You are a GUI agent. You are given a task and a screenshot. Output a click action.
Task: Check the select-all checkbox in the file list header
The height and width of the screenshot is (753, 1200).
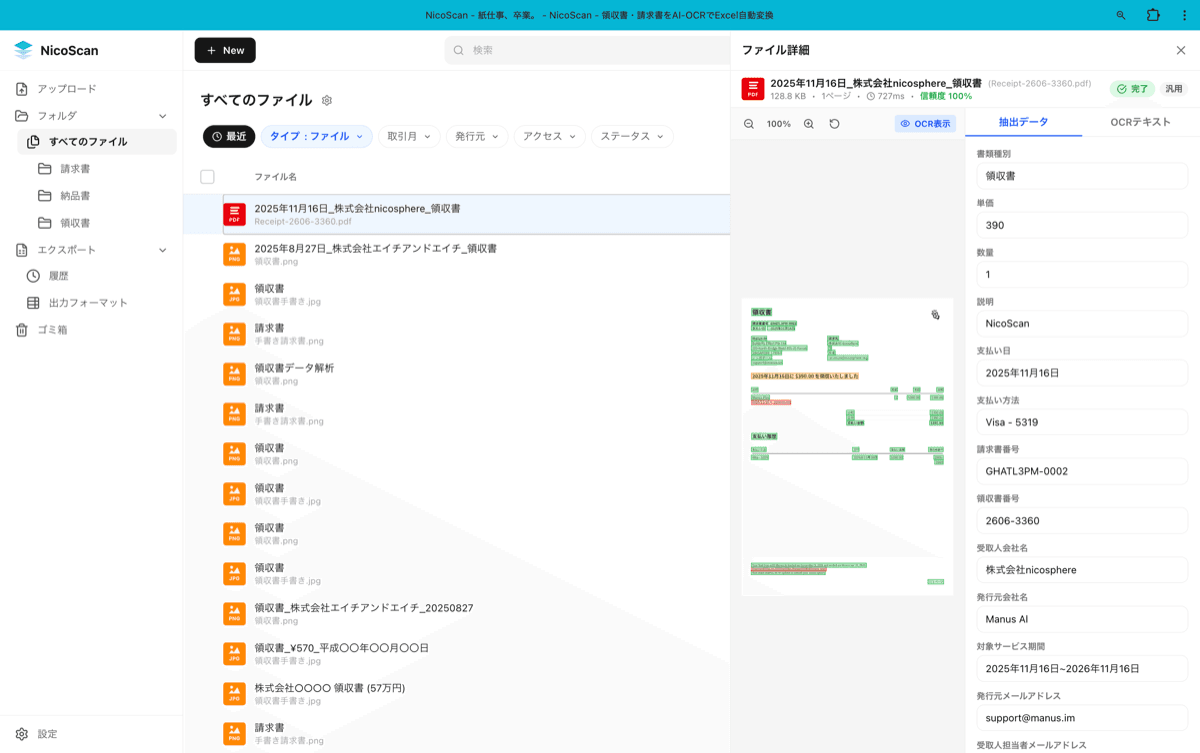[x=207, y=177]
